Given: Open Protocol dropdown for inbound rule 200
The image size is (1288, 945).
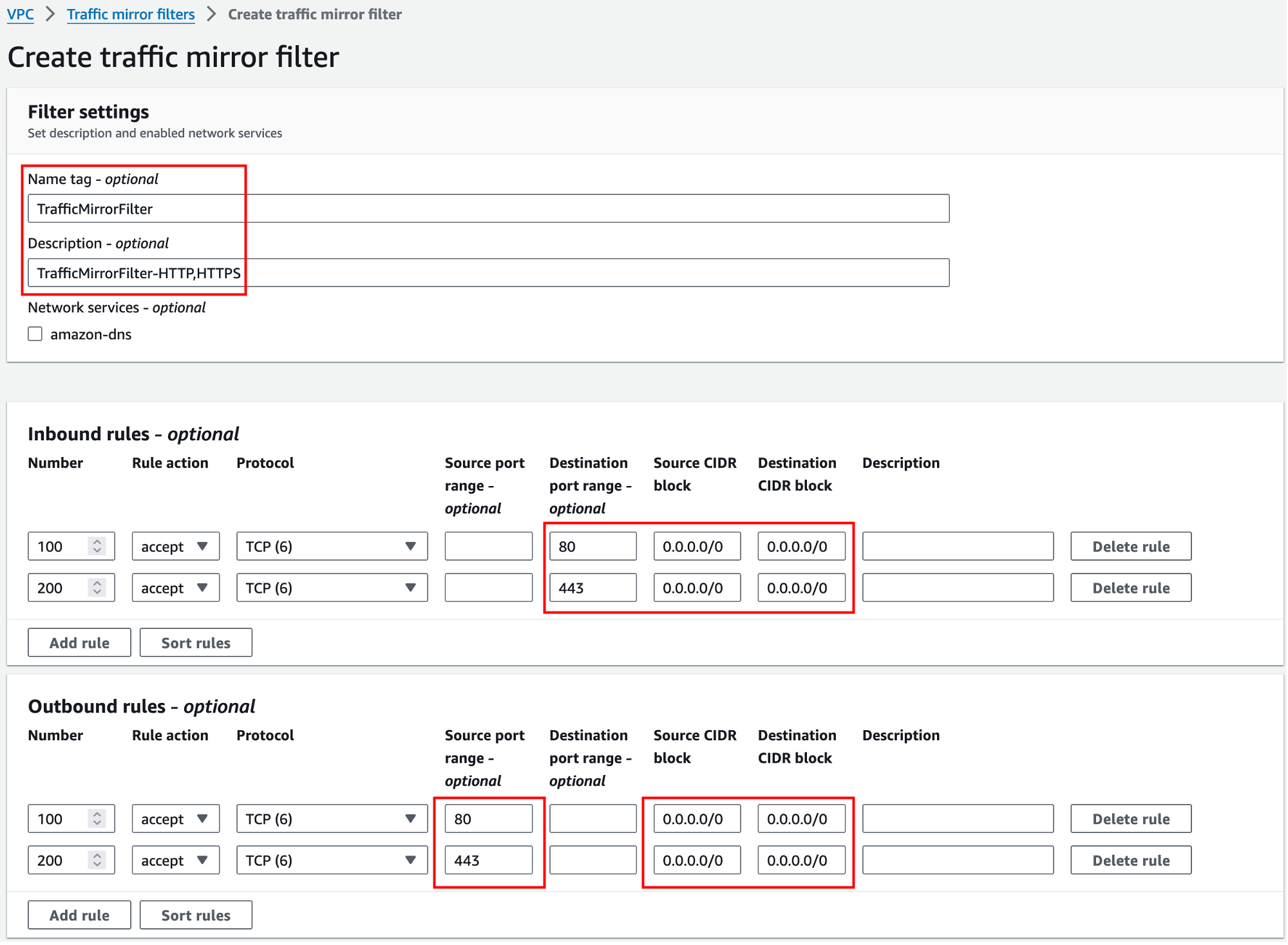Looking at the screenshot, I should 332,588.
